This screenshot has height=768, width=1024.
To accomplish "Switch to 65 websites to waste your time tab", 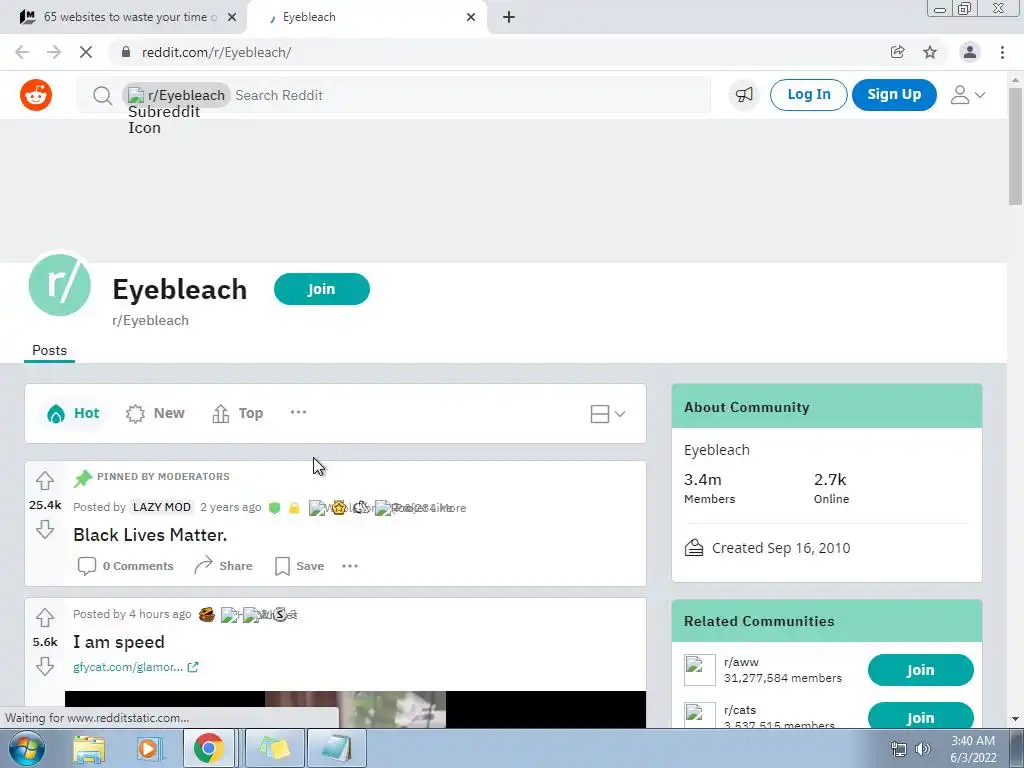I will pyautogui.click(x=122, y=17).
